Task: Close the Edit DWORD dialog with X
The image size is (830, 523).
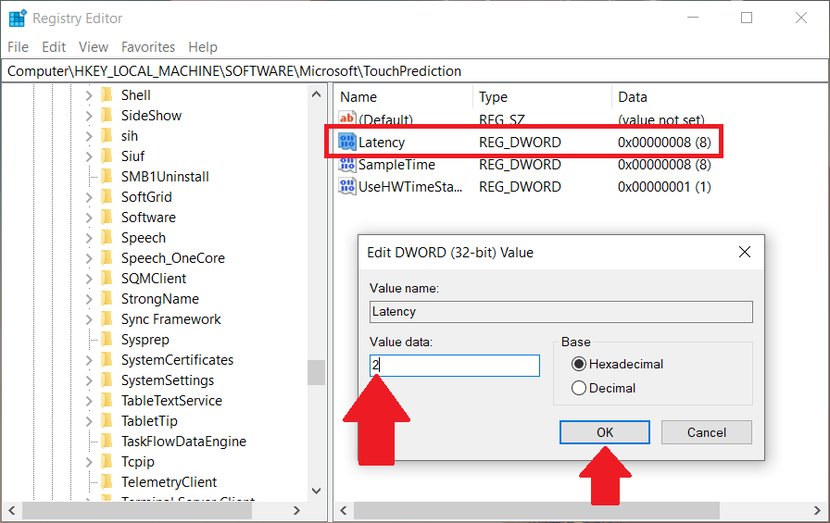Action: (744, 252)
